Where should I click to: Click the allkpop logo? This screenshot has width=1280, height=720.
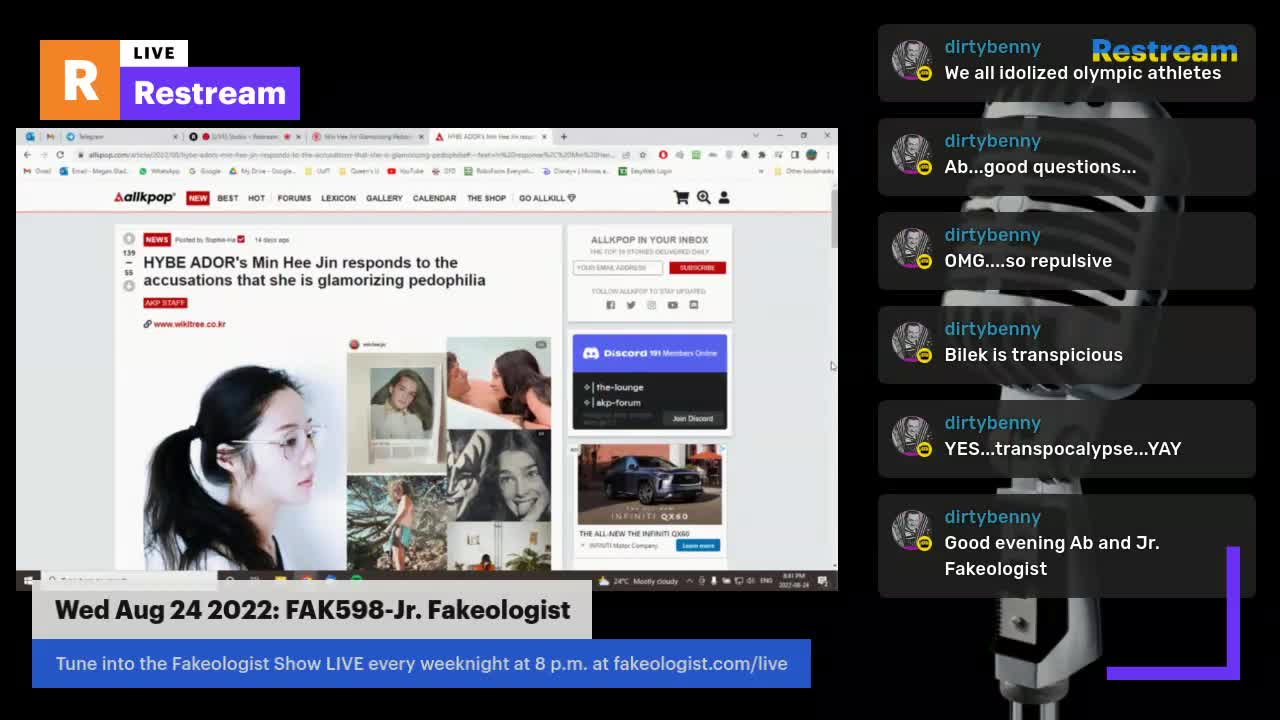144,198
